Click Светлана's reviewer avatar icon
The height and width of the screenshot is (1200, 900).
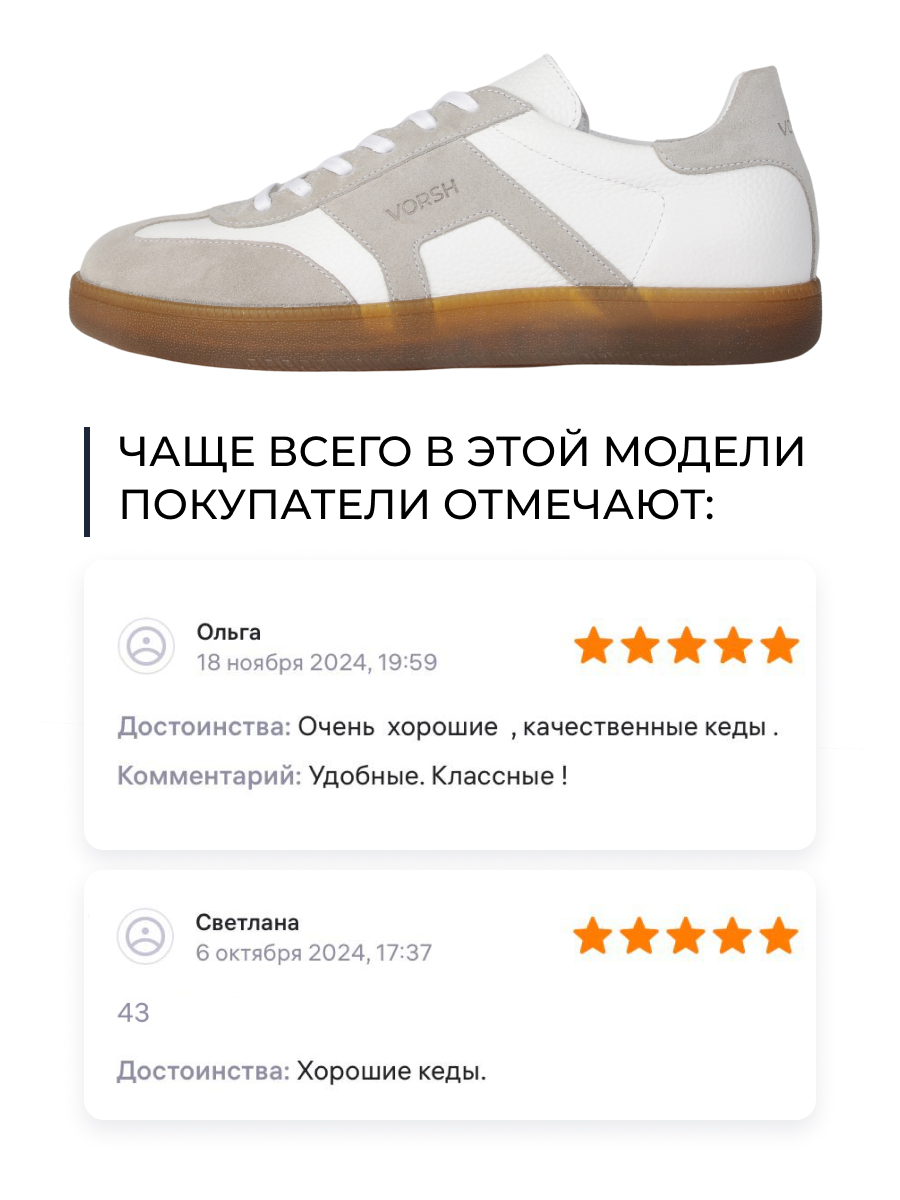click(x=147, y=936)
